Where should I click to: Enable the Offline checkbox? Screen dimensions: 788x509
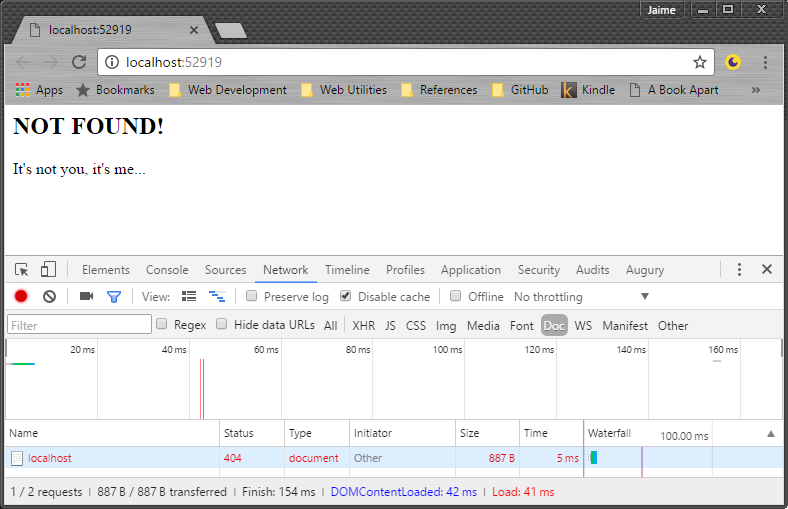click(456, 296)
